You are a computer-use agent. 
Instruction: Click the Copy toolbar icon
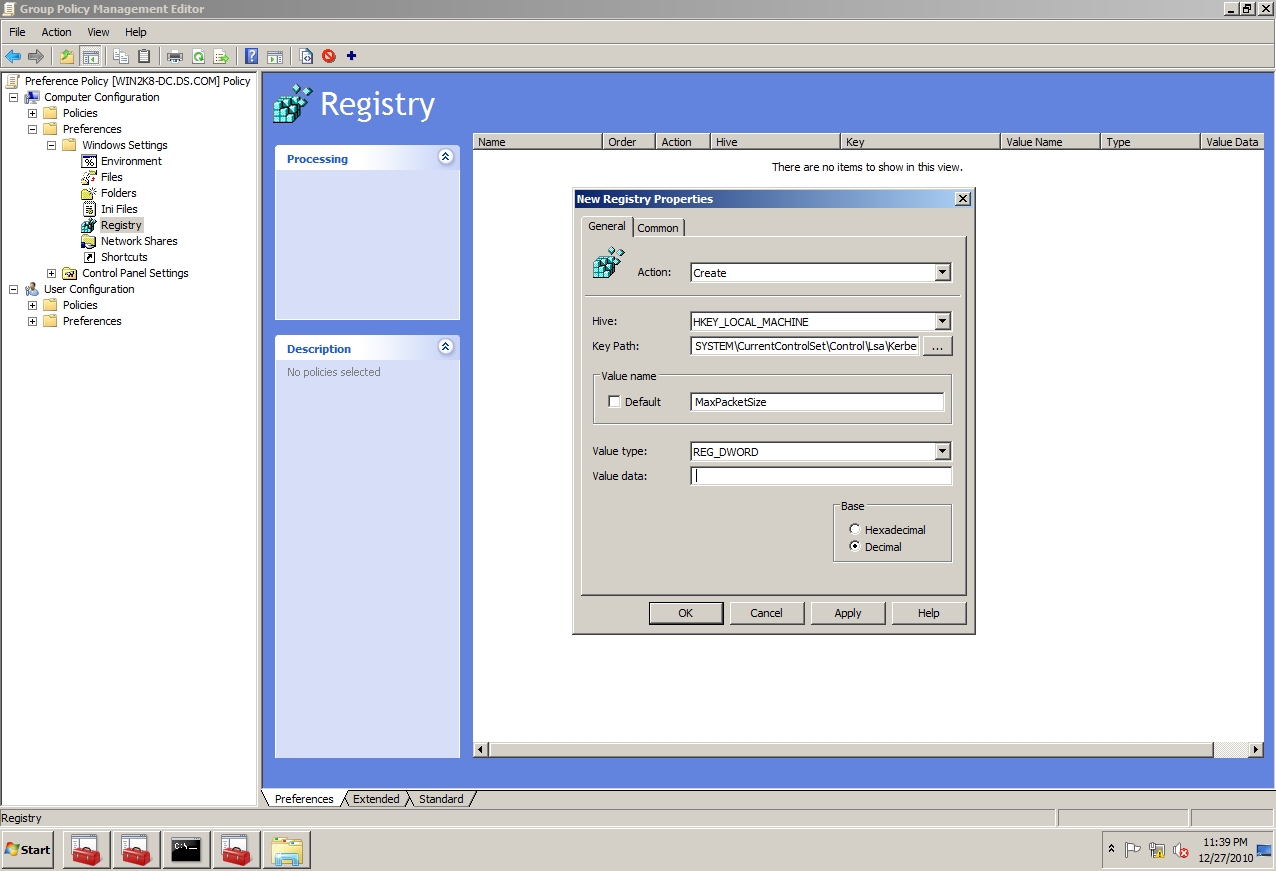tap(121, 56)
